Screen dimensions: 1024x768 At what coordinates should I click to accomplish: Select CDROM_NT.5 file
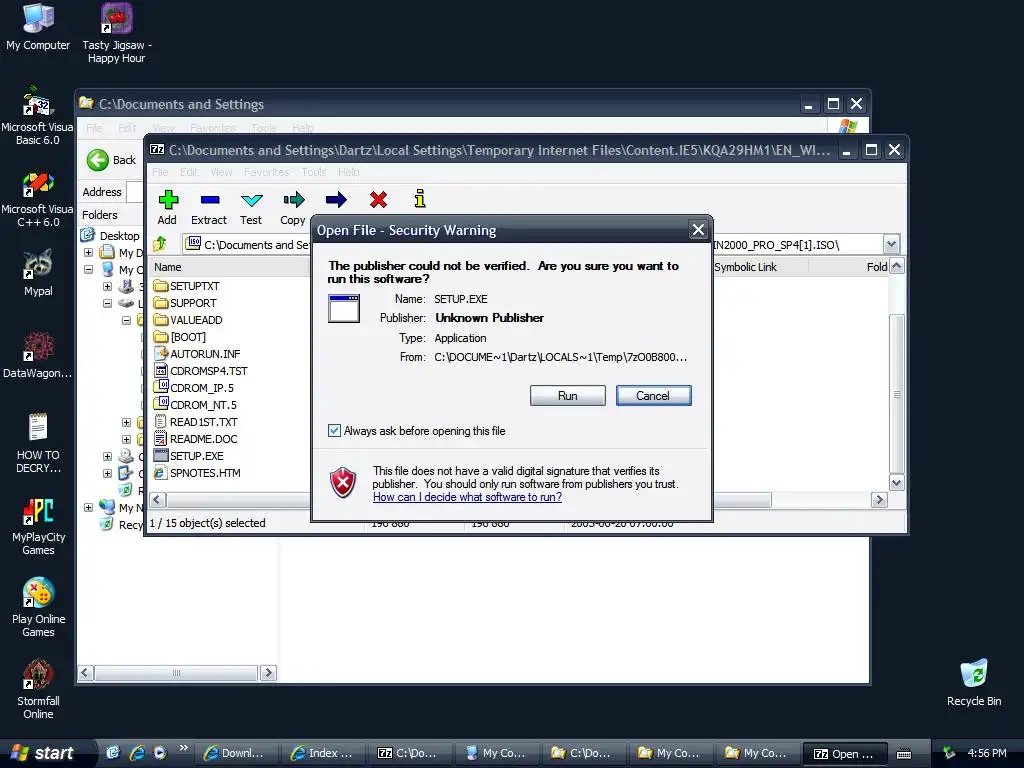click(195, 405)
